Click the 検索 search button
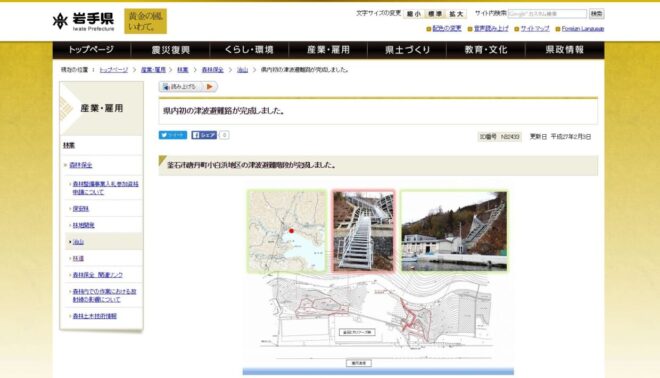Viewport: 660px width, 378px height. click(596, 14)
